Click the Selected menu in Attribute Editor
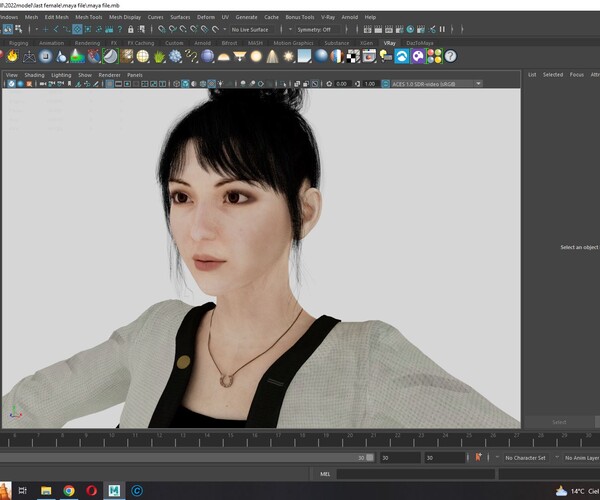Viewport: 600px width, 500px height. 553,75
